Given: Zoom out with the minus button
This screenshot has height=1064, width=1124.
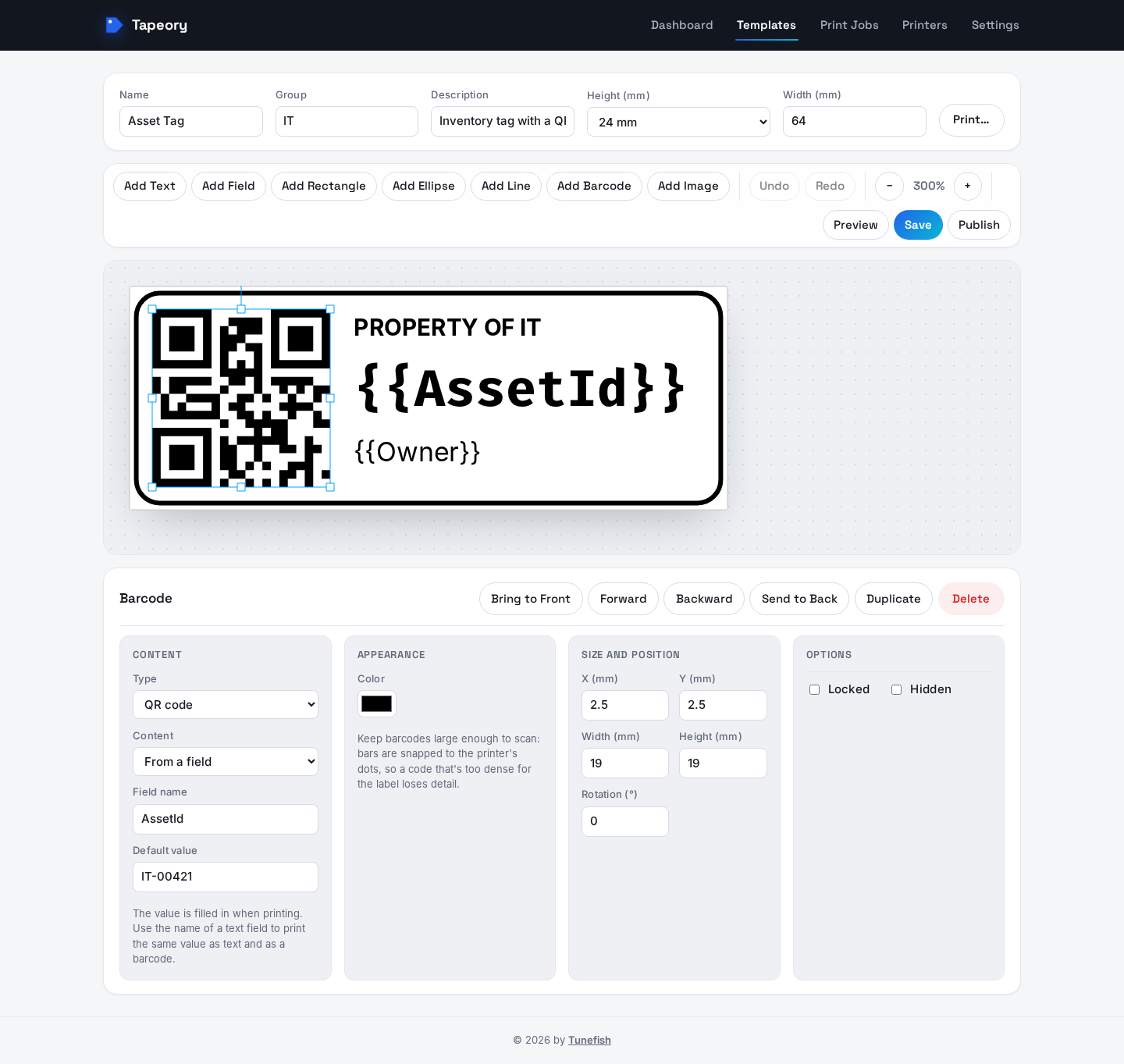Looking at the screenshot, I should pos(889,186).
